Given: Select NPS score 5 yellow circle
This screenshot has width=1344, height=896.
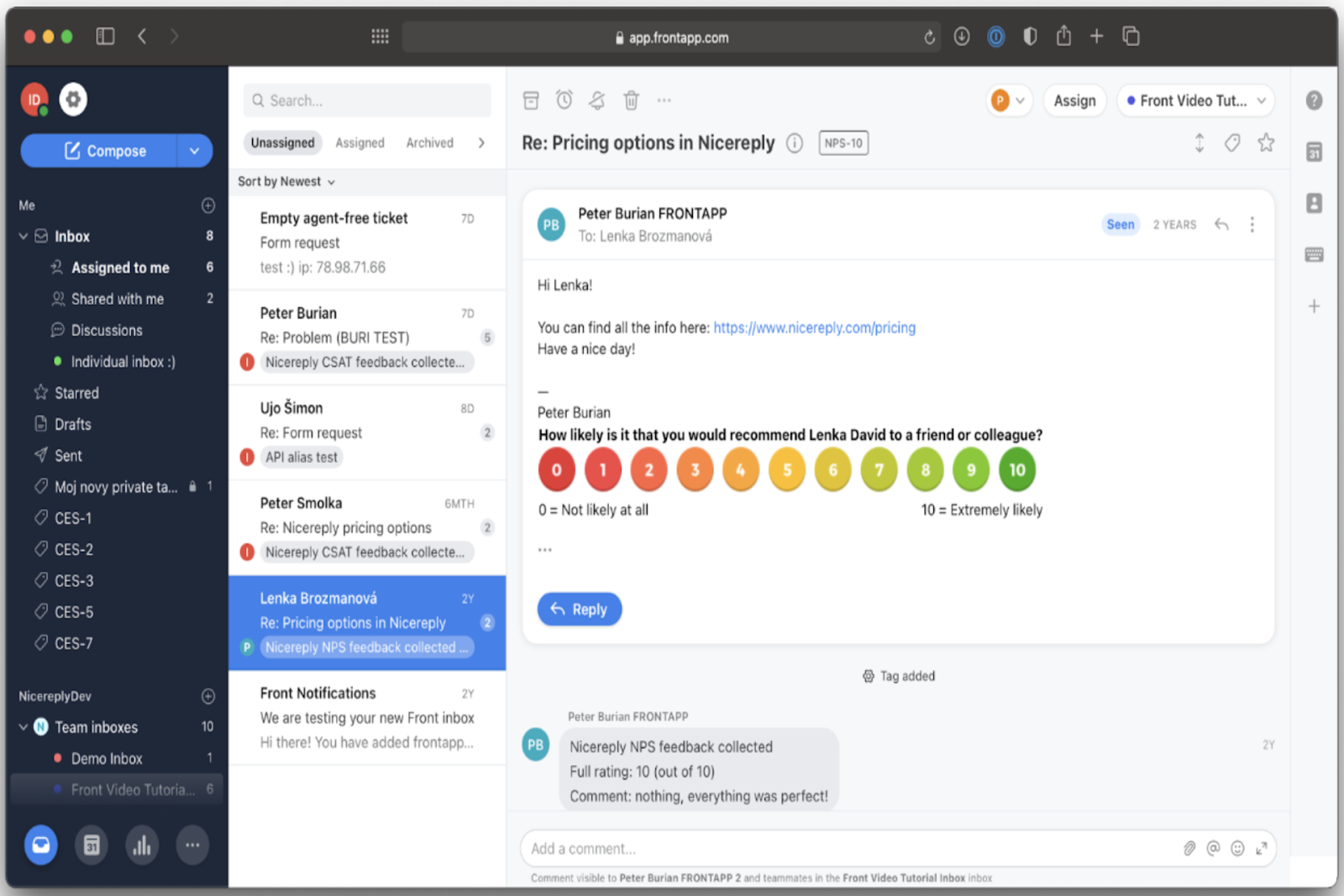Looking at the screenshot, I should click(x=787, y=469).
